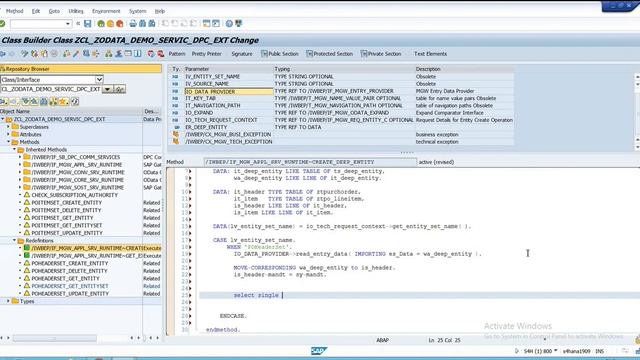Open the class name history dropdown arrow
The height and width of the screenshot is (360, 640).
(x=107, y=89)
